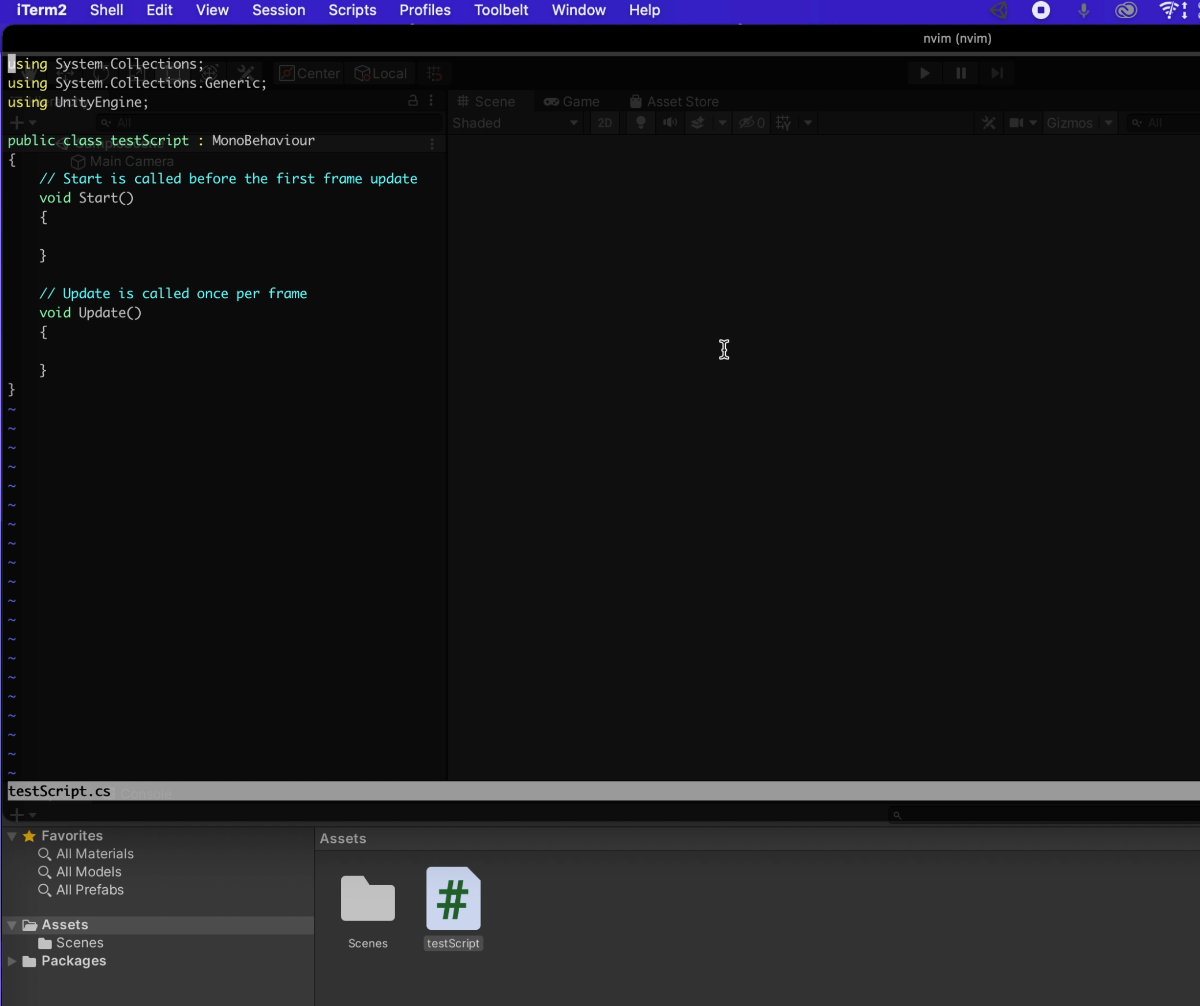The image size is (1200, 1006).
Task: Toggle scene audio speaker icon in Unity
Action: click(x=670, y=123)
